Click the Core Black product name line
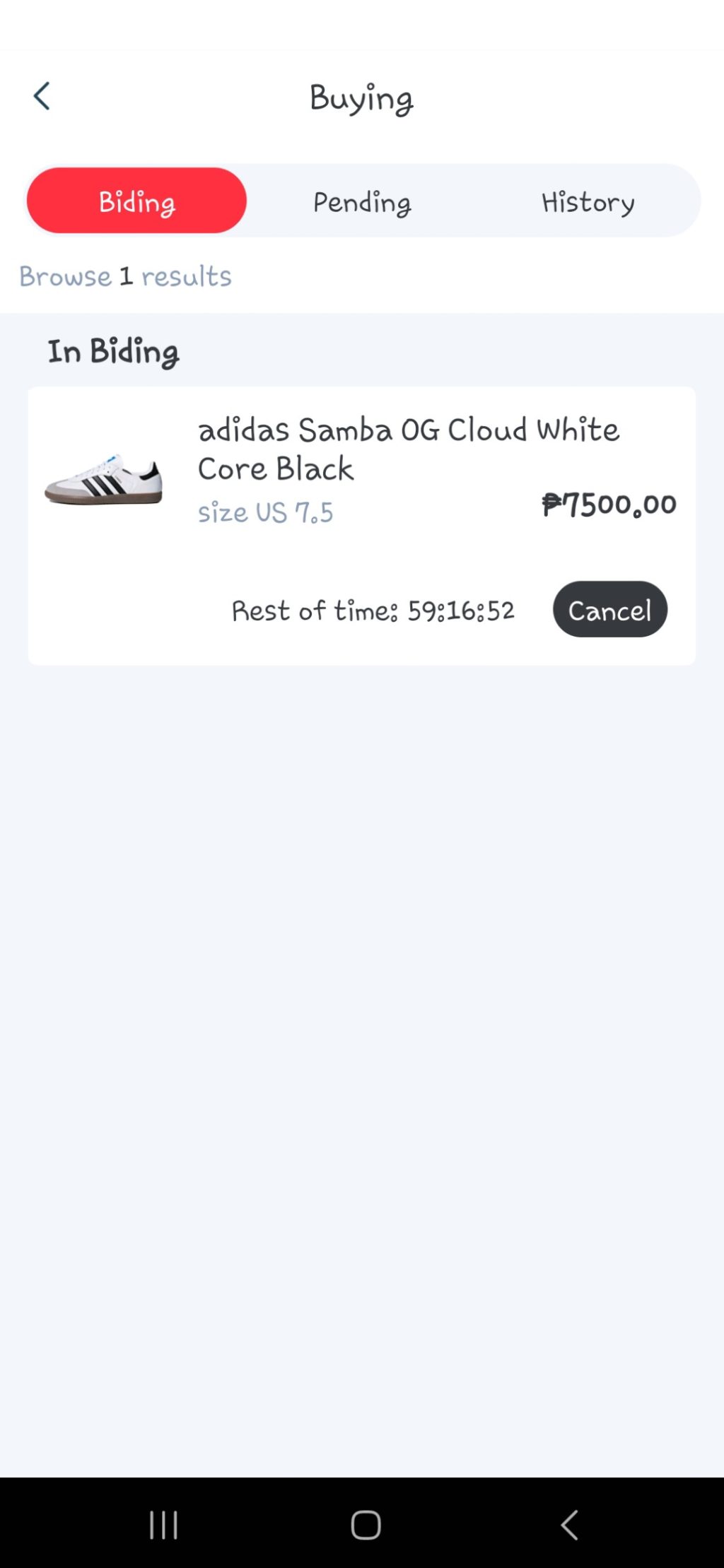The width and height of the screenshot is (724, 1568). (276, 469)
